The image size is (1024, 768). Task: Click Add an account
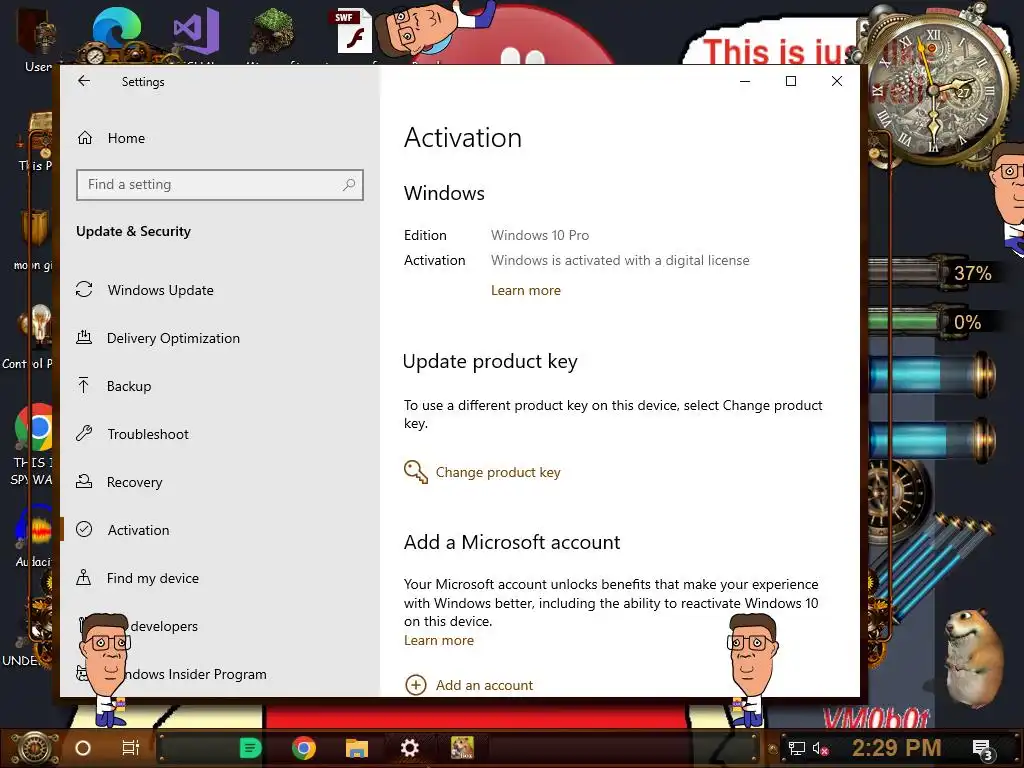[484, 685]
